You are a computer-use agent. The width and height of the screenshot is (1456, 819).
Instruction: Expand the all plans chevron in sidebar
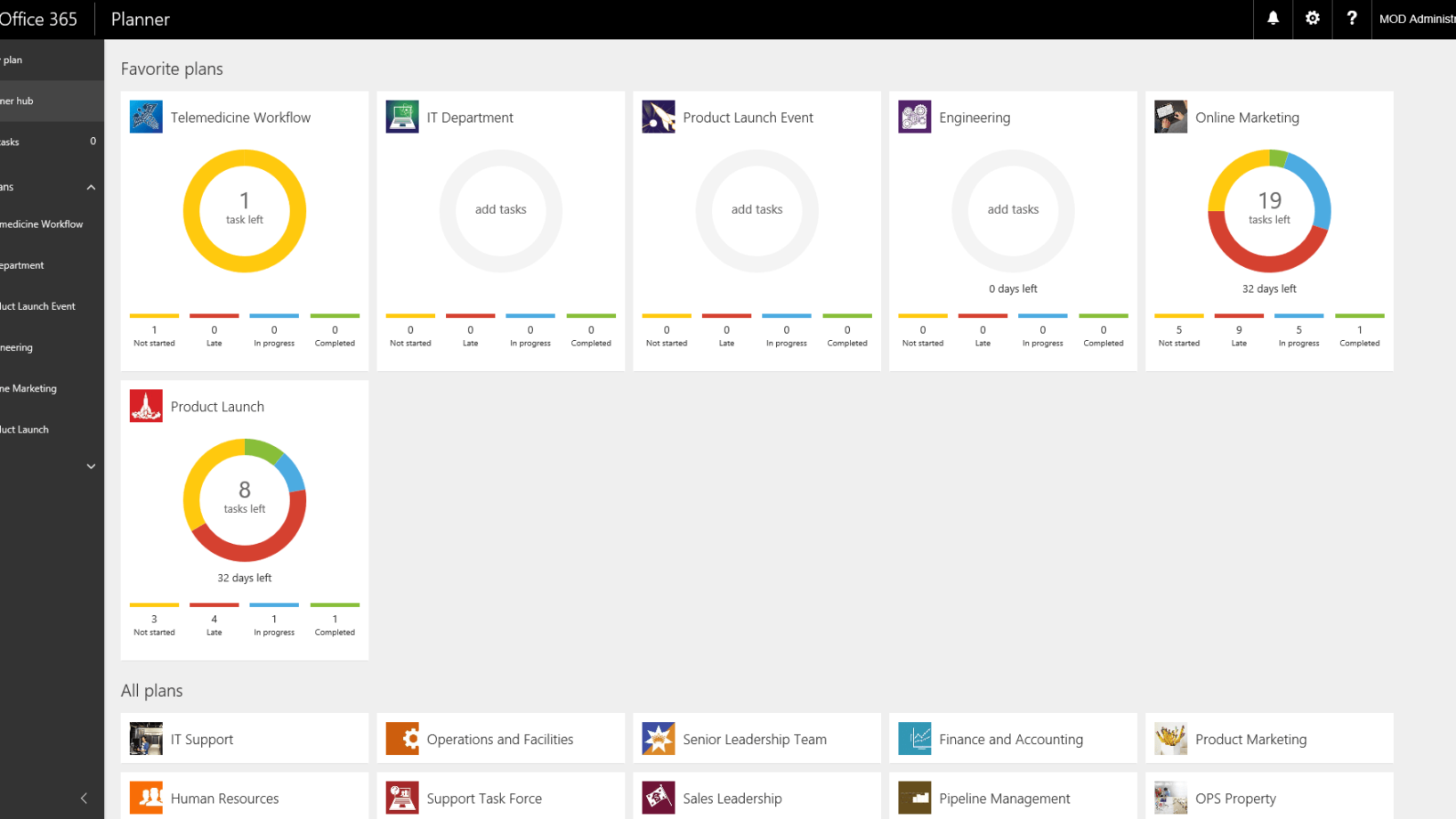tap(91, 466)
